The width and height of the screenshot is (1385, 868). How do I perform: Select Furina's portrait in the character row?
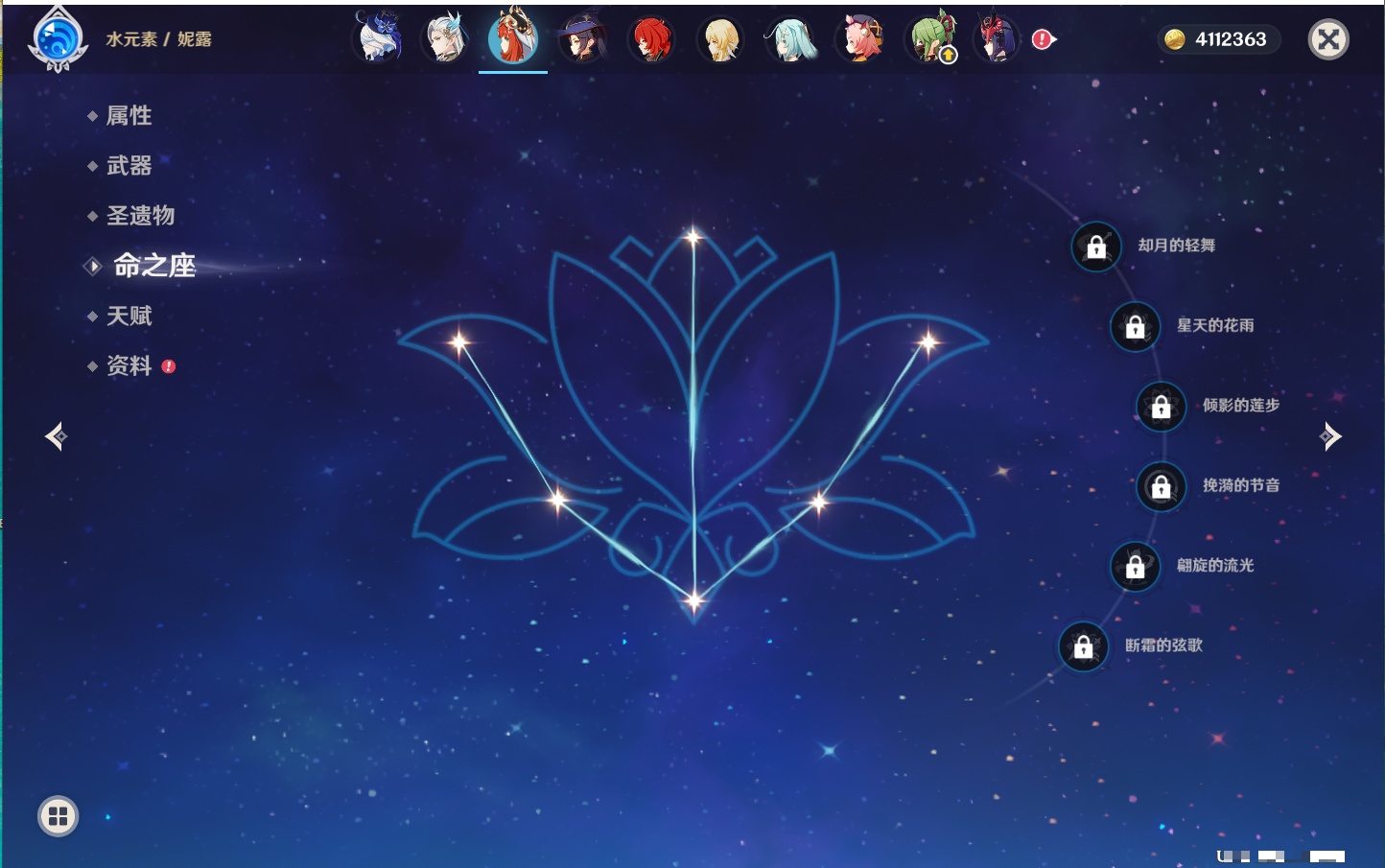pos(379,38)
